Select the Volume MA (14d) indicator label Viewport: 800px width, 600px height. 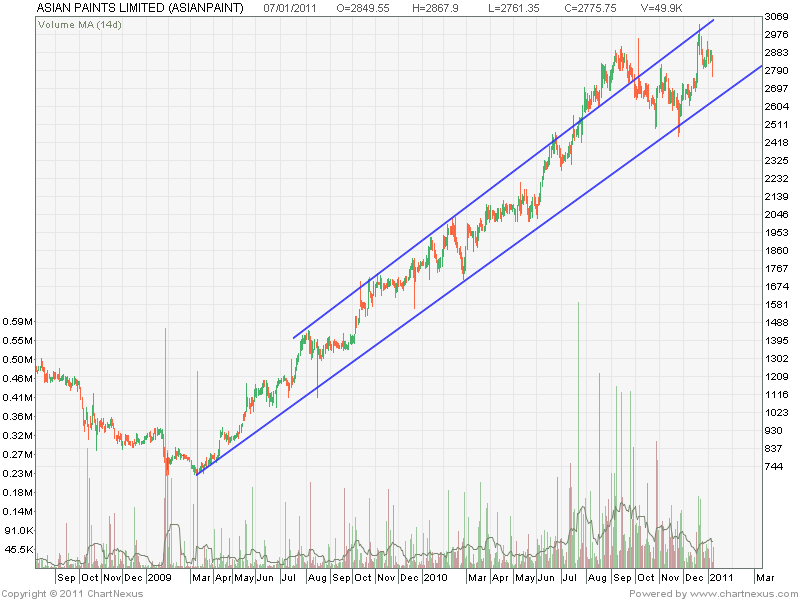pyautogui.click(x=80, y=24)
